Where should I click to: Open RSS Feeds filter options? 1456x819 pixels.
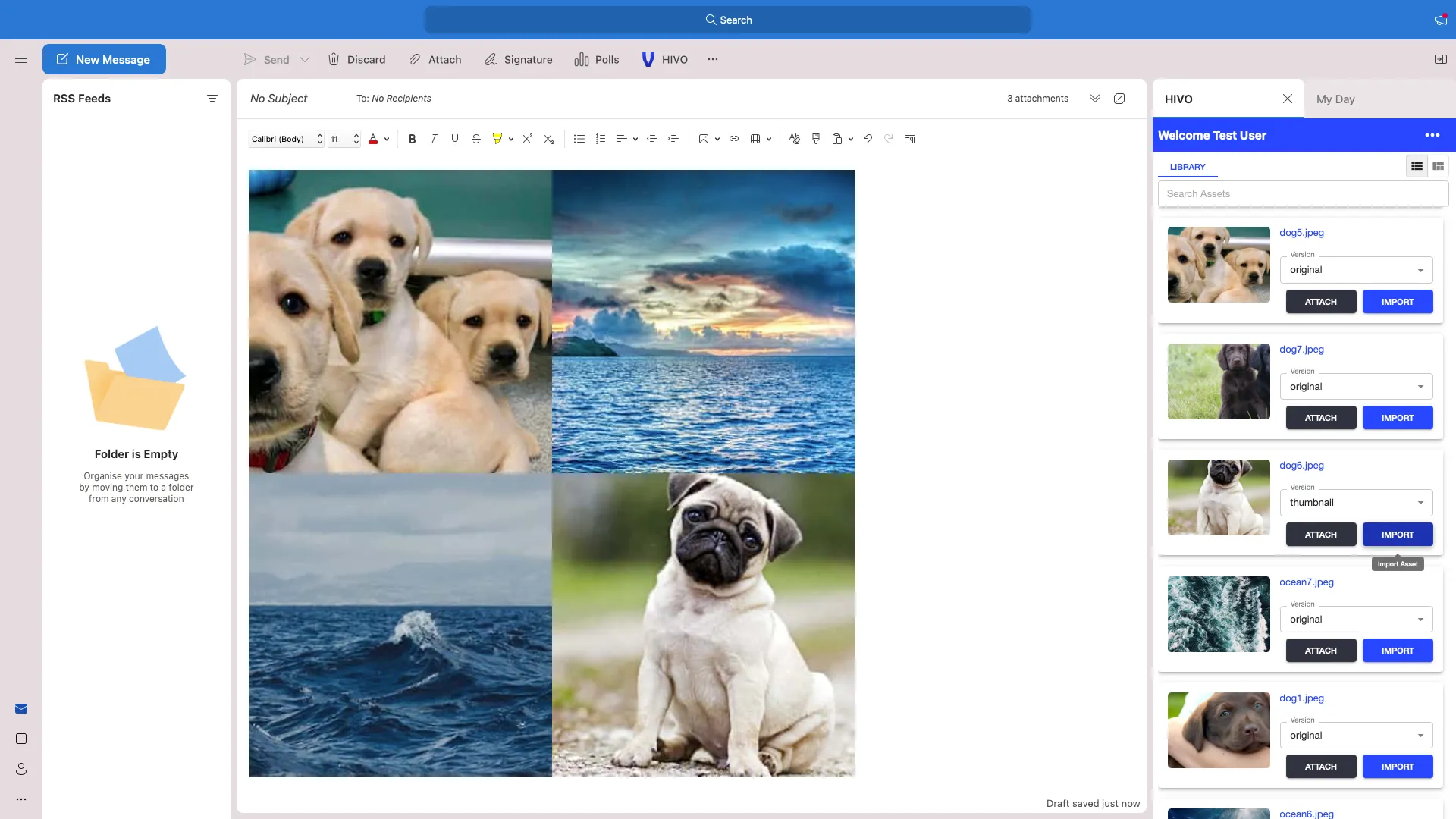click(212, 99)
